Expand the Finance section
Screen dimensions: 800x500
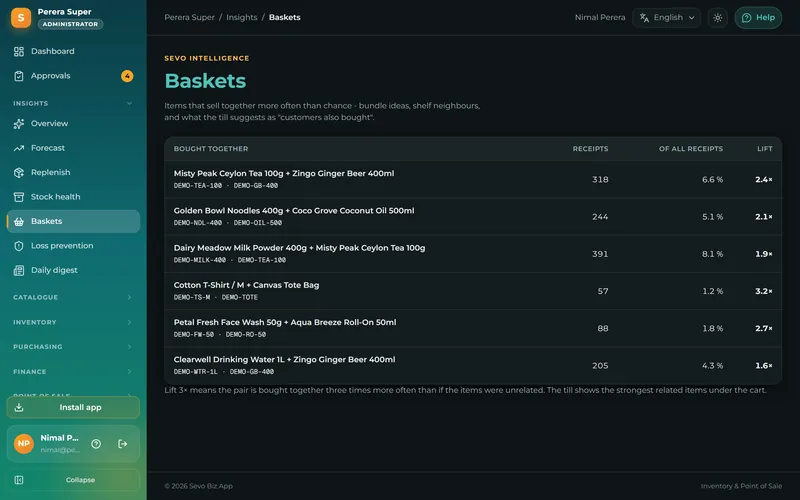click(x=73, y=371)
